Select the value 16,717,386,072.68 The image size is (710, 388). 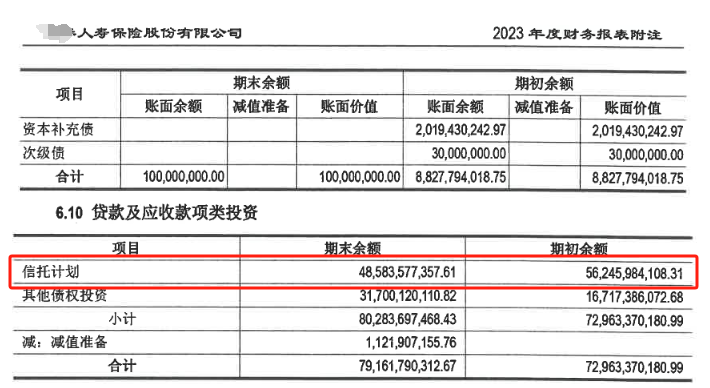click(634, 297)
